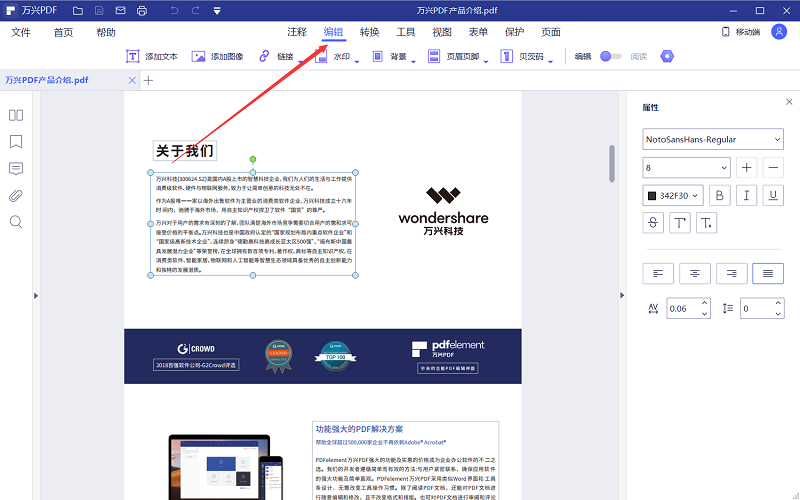The width and height of the screenshot is (800, 500).
Task: Click the 背景 background tool
Action: click(389, 56)
